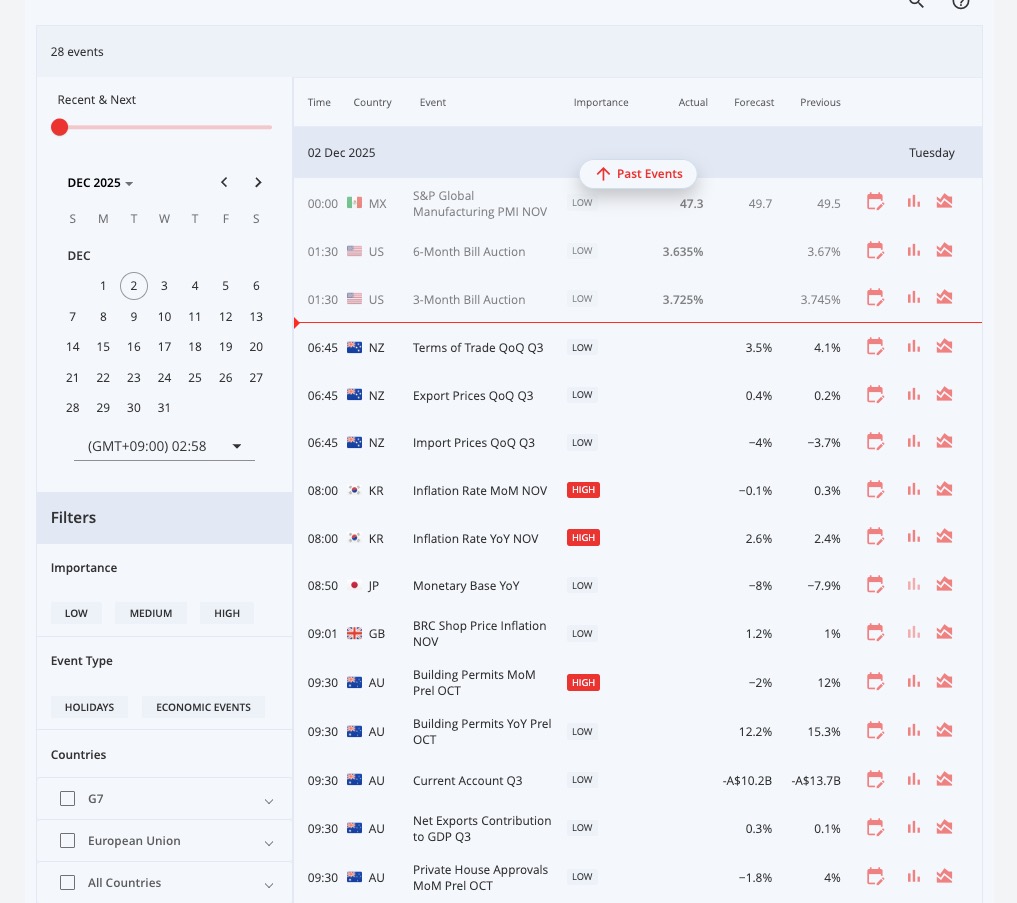Expand the G7 countries list chevron
Viewport: 1017px width, 903px height.
(269, 801)
